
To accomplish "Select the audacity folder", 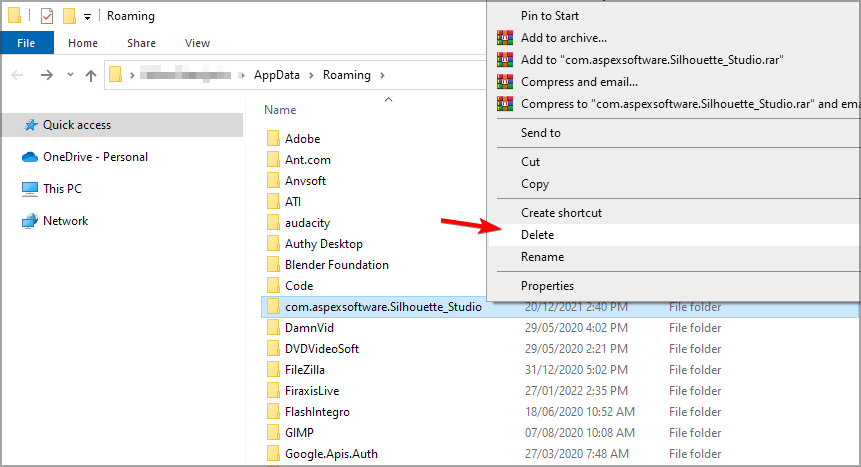I will pyautogui.click(x=307, y=223).
